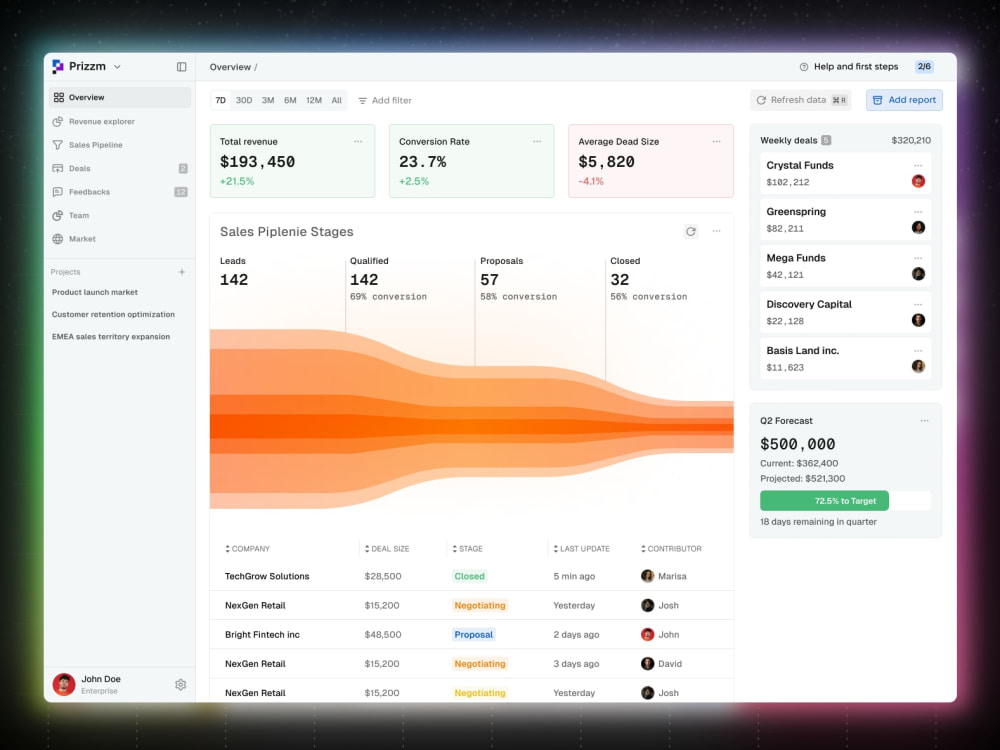Select TechGrow Solutions company cell

pos(267,576)
